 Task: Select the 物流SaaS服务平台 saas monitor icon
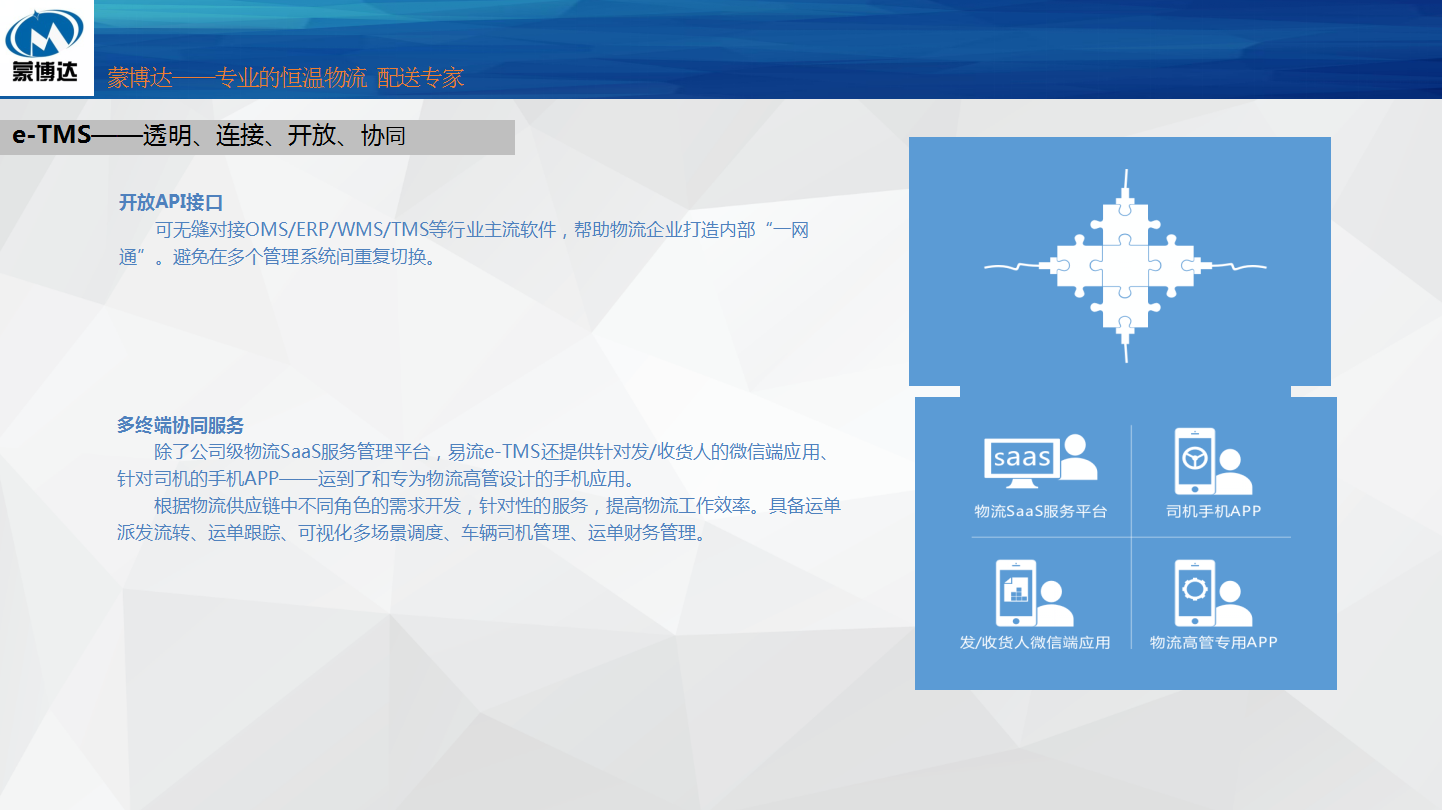1040,460
